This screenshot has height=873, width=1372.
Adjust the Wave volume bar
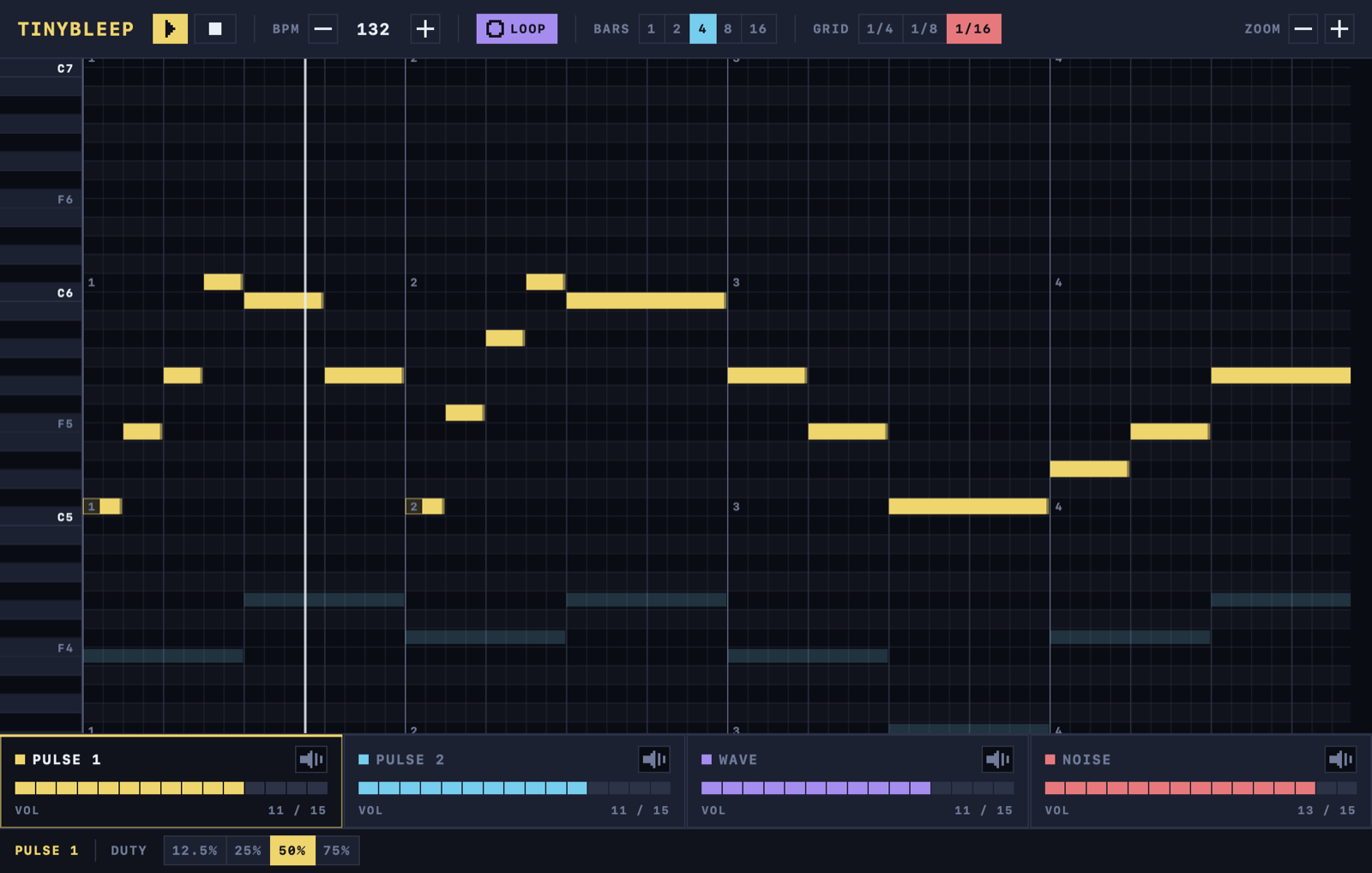pyautogui.click(x=857, y=788)
